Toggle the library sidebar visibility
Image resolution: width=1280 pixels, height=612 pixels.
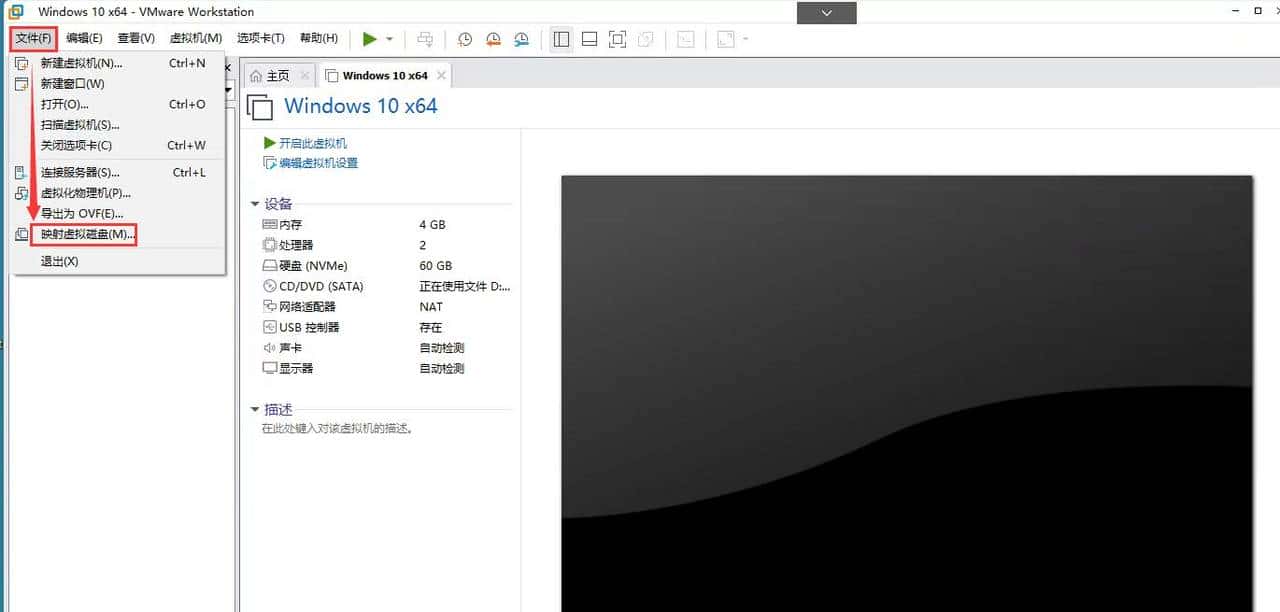tap(561, 39)
